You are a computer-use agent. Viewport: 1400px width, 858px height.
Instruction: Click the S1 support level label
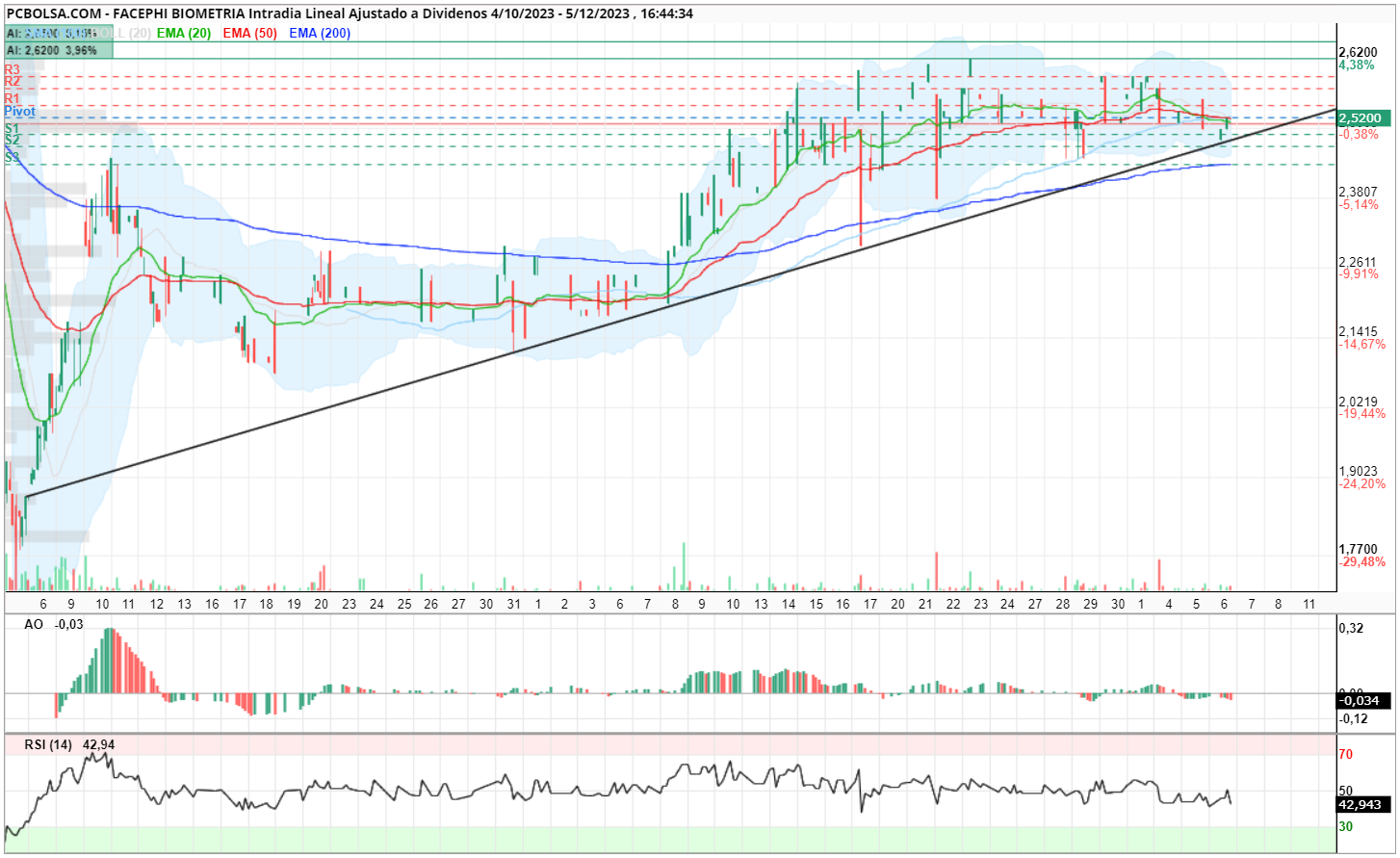click(x=12, y=128)
